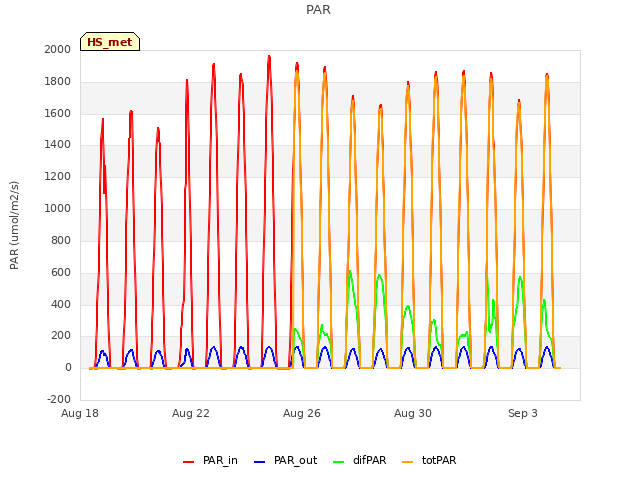Image resolution: width=640 pixels, height=480 pixels.
Task: Toggle the PAR_out legend entry
Action: tap(285, 460)
